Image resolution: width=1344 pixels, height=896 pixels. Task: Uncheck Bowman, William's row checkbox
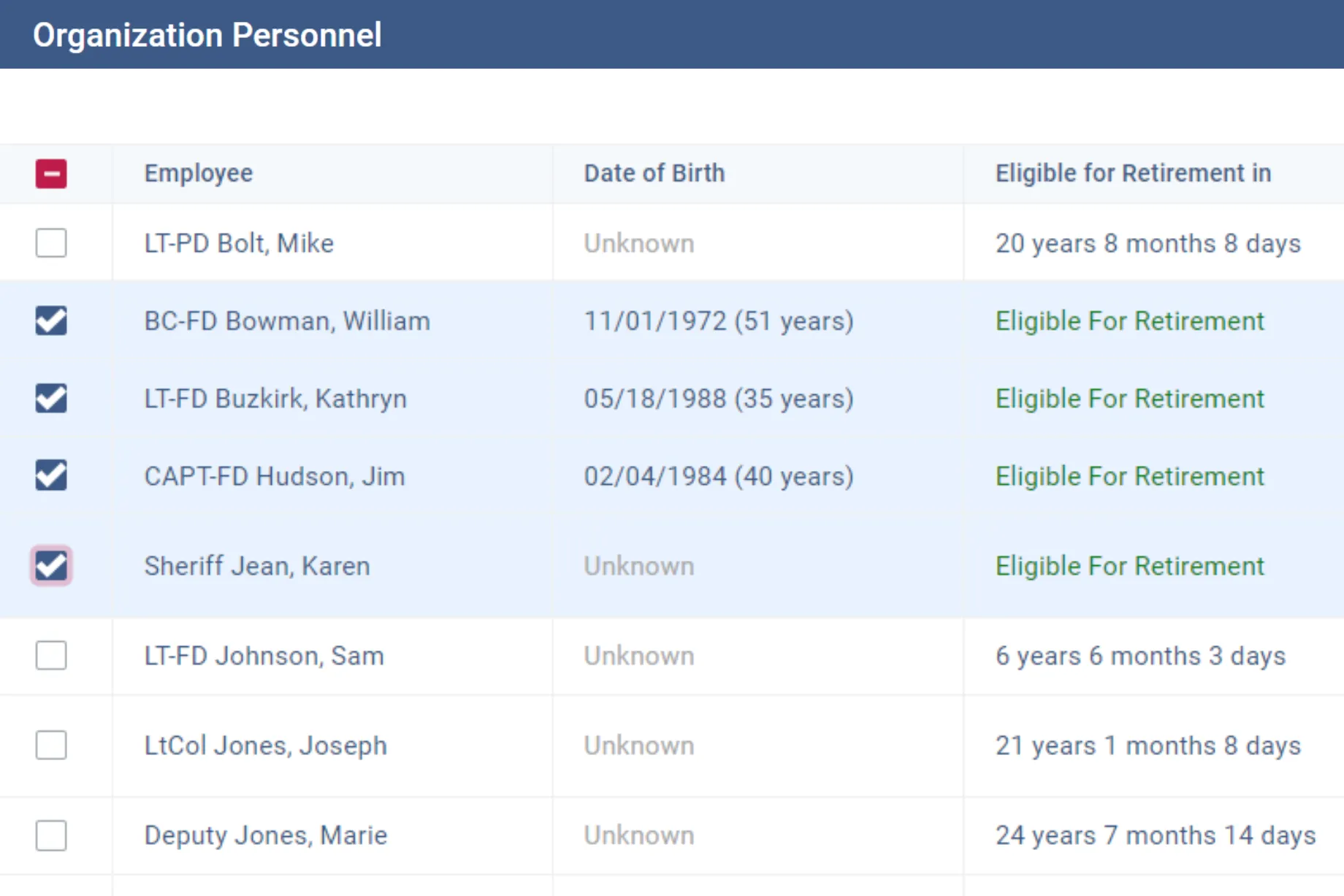click(51, 321)
